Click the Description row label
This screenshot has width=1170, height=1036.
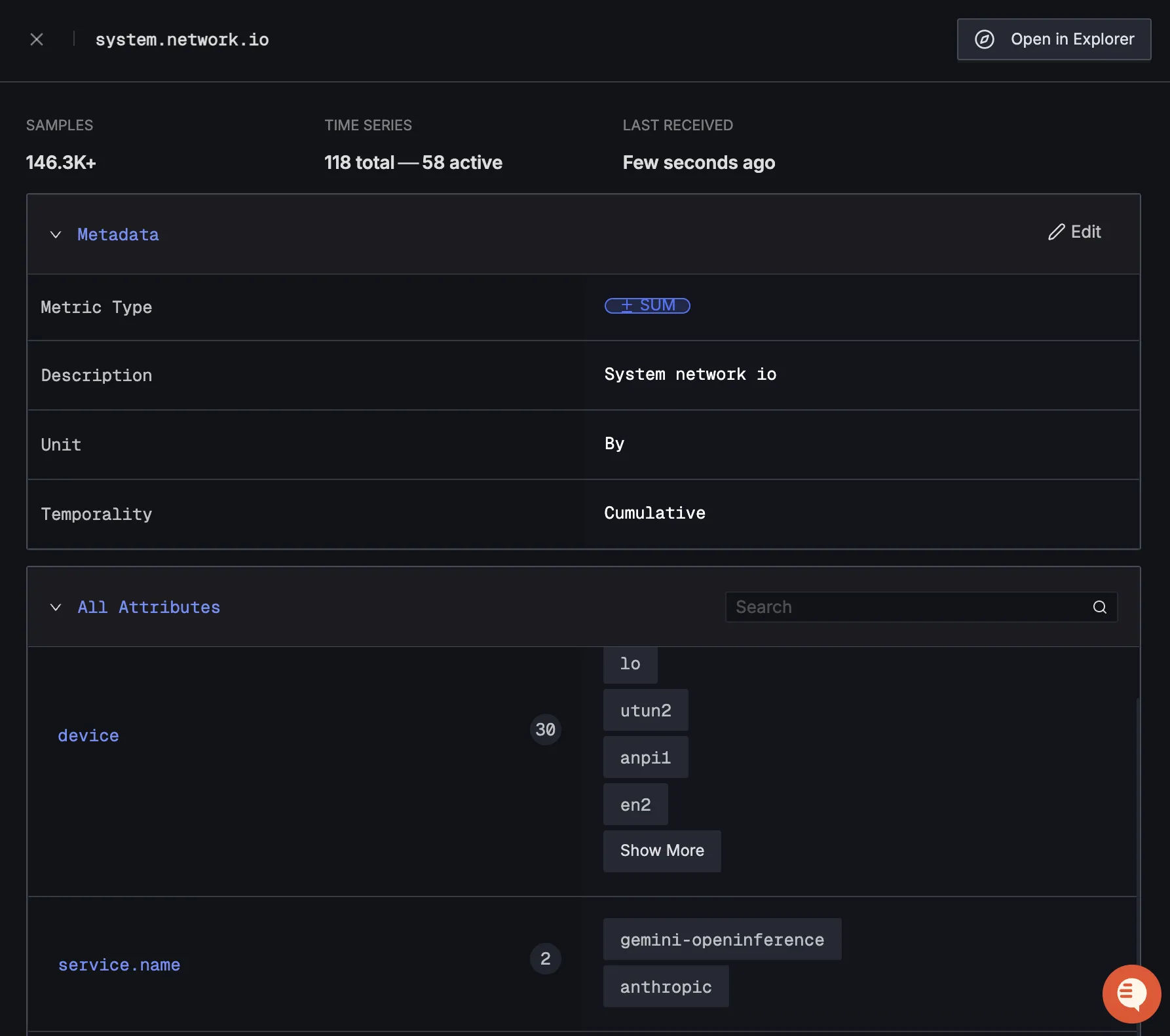(x=96, y=375)
